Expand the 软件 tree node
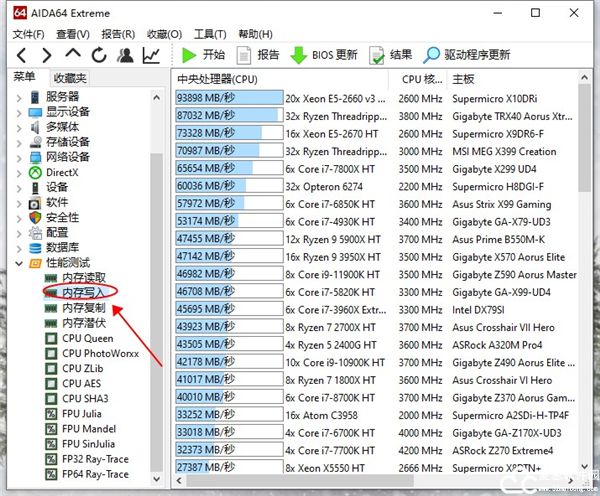Screen dimensions: 600x496 [x=19, y=204]
